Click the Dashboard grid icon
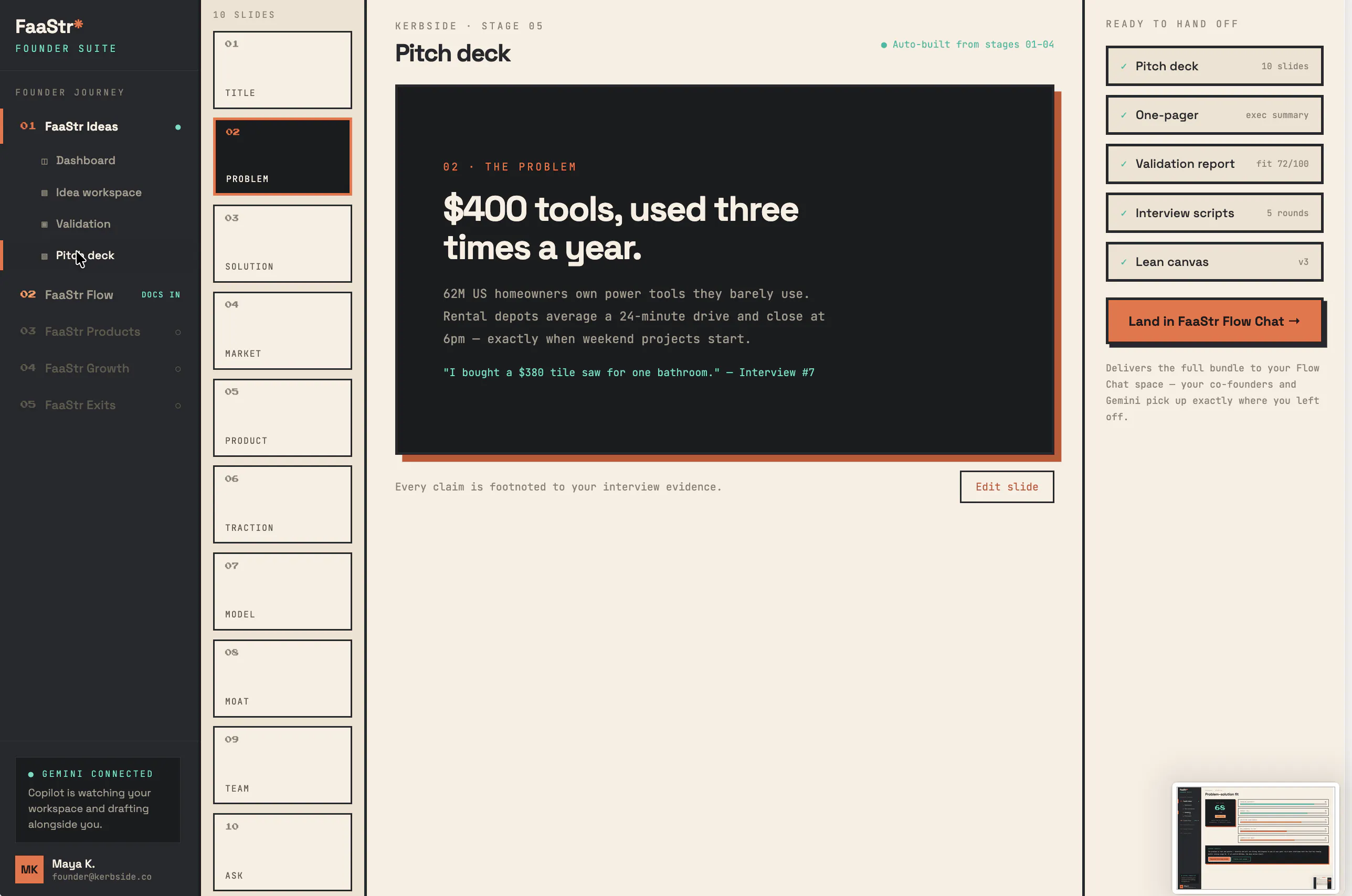Screen dimensions: 1352x896 [45, 161]
